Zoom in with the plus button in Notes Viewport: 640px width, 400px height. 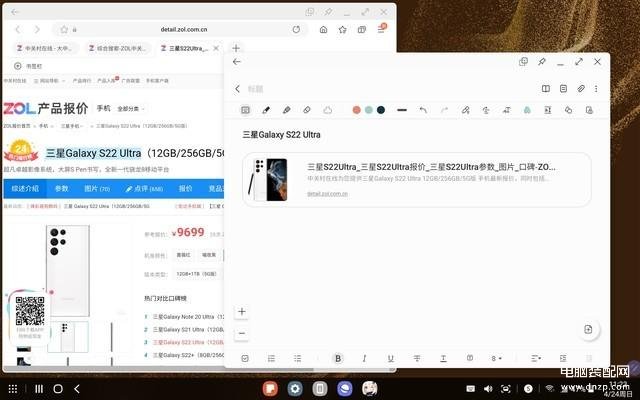(x=242, y=311)
